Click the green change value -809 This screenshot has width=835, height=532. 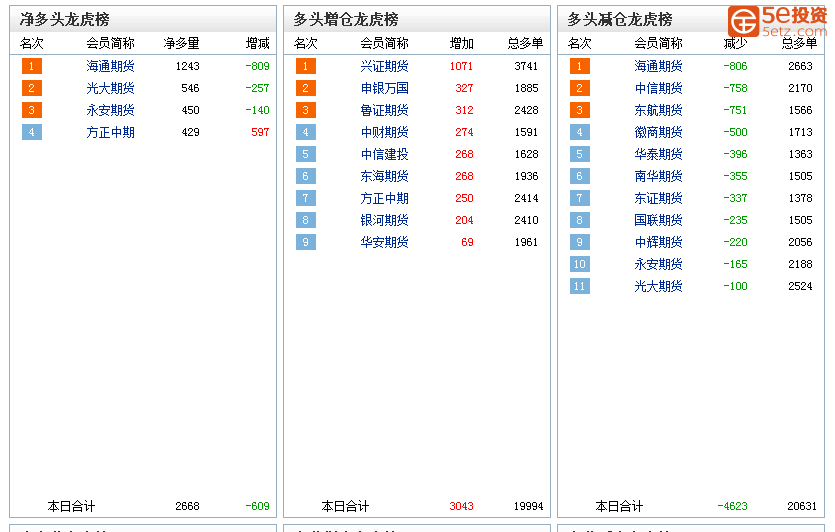tap(258, 66)
